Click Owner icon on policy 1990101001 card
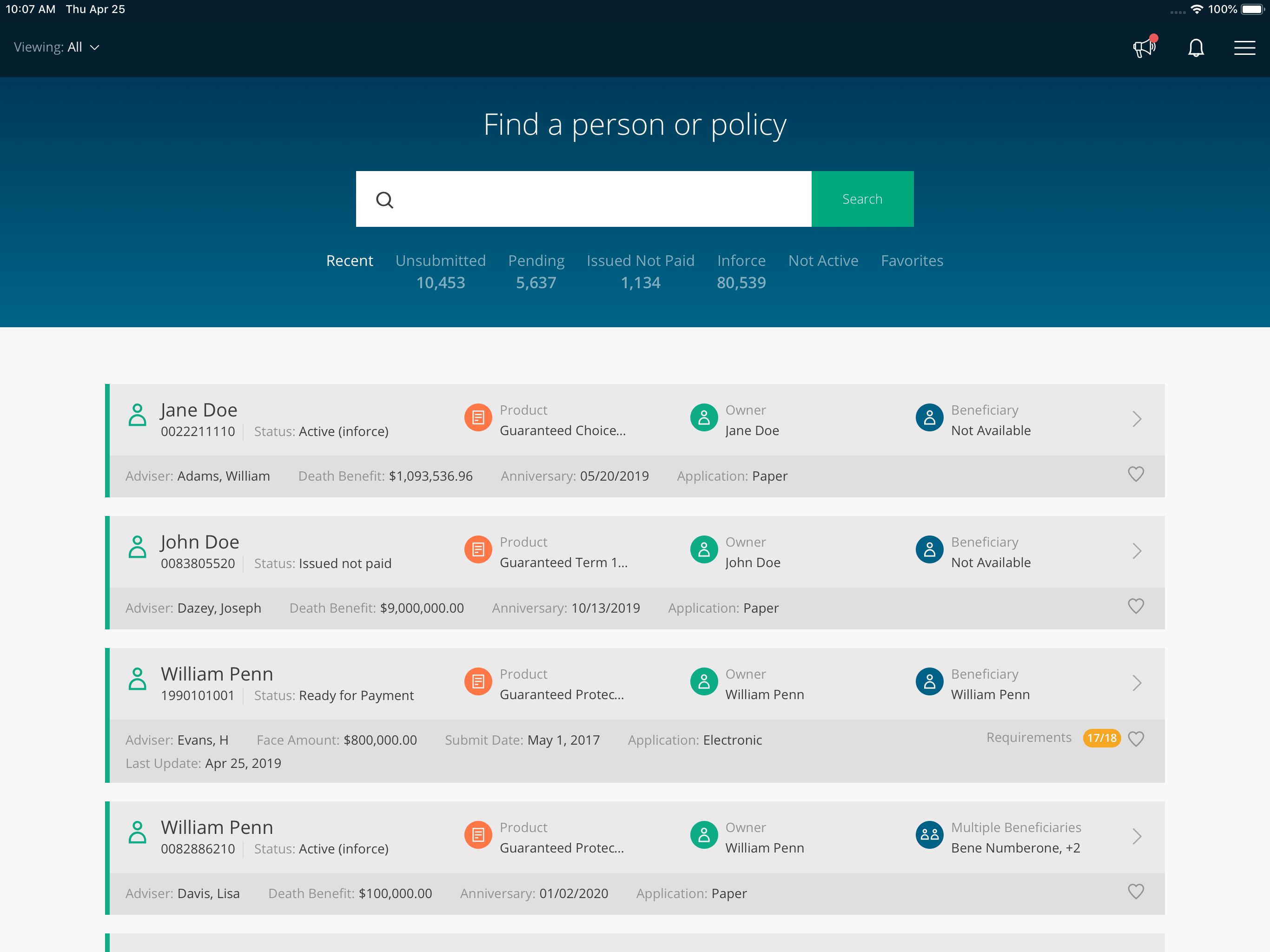The image size is (1270, 952). [x=704, y=682]
